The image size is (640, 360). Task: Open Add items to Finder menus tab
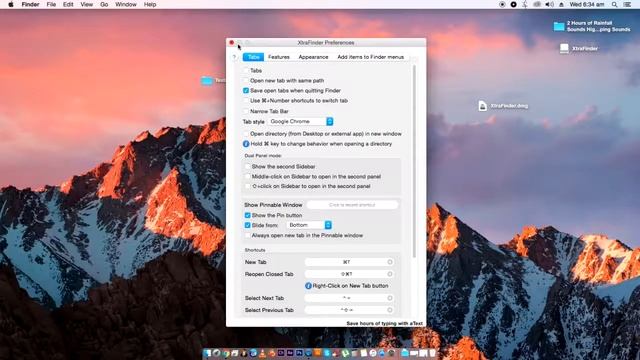coord(370,57)
